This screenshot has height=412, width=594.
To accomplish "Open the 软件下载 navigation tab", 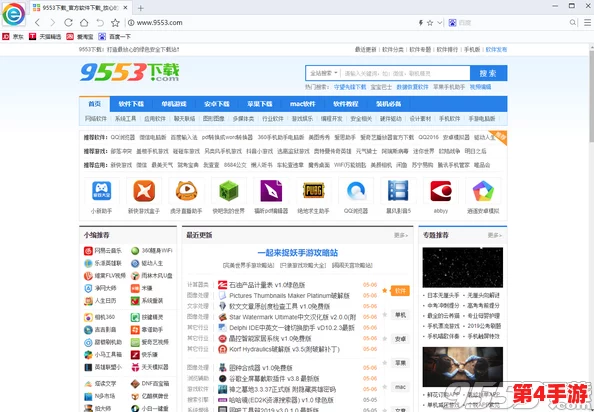I will click(x=131, y=104).
